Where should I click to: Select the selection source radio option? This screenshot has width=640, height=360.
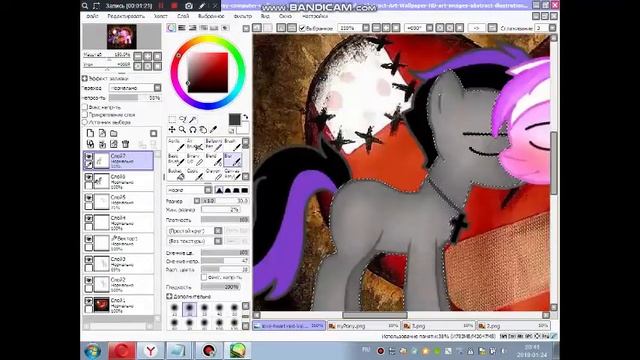pyautogui.click(x=85, y=122)
